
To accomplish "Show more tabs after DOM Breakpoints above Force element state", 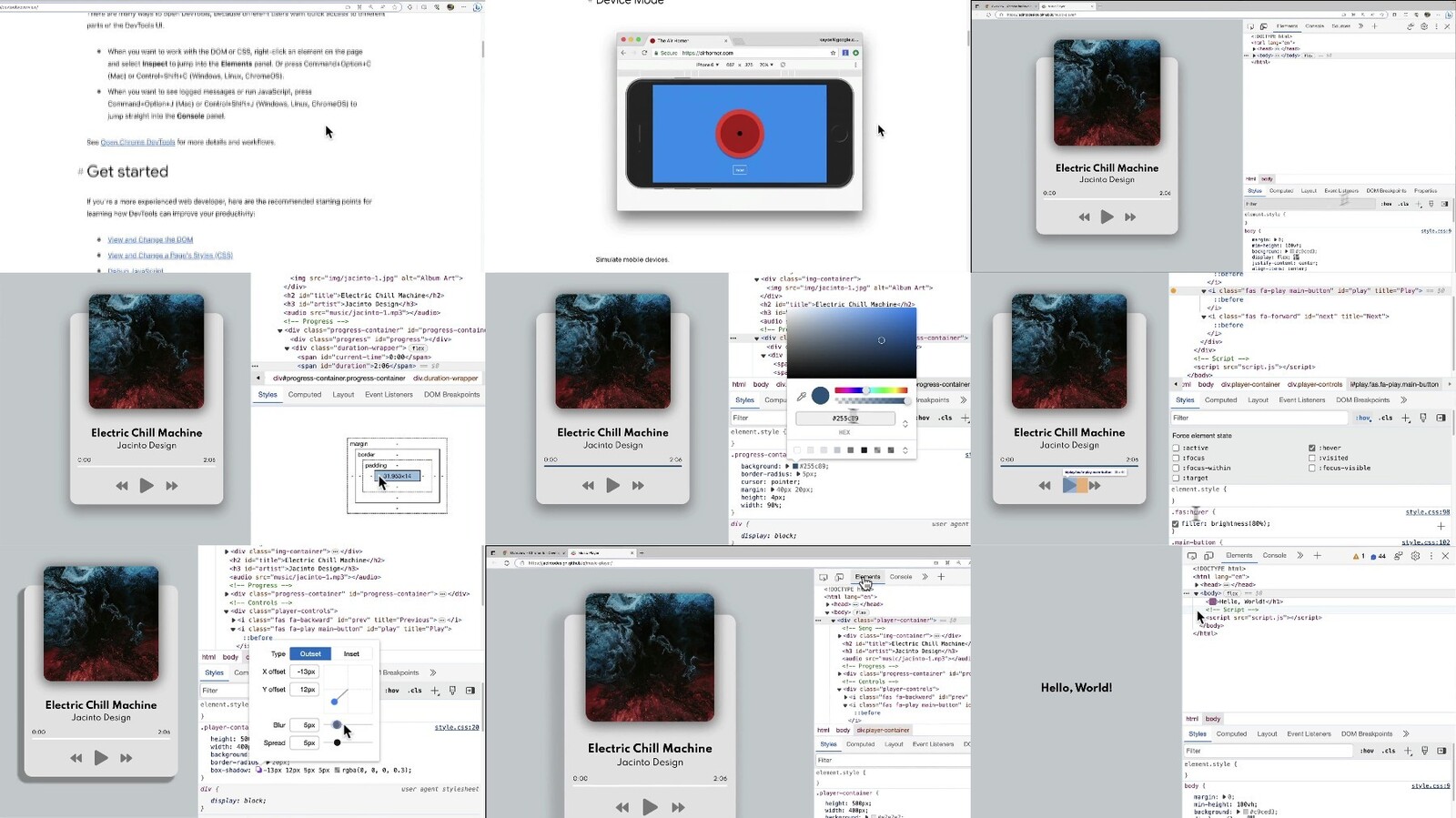I will pyautogui.click(x=1403, y=400).
